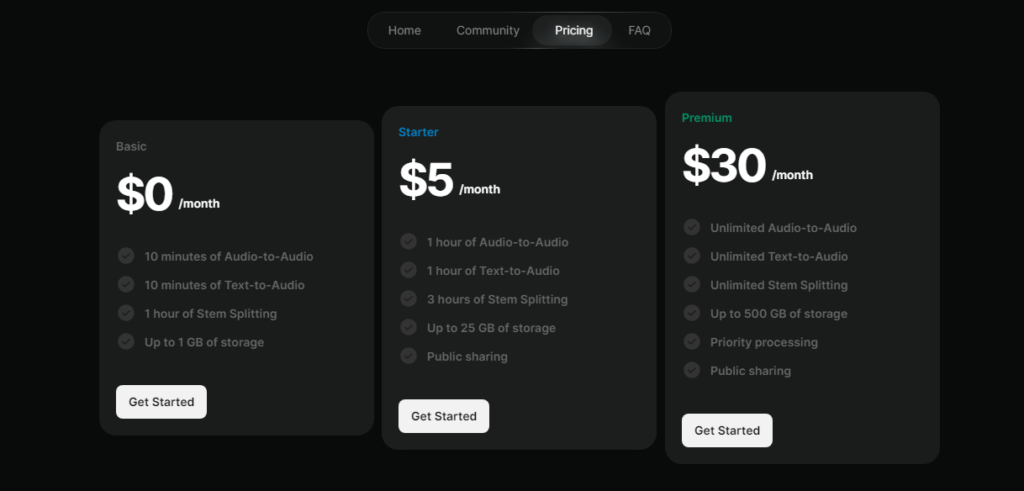Click checkmark icon next to Up to 25 GB storage
This screenshot has height=491, width=1024.
tap(408, 327)
